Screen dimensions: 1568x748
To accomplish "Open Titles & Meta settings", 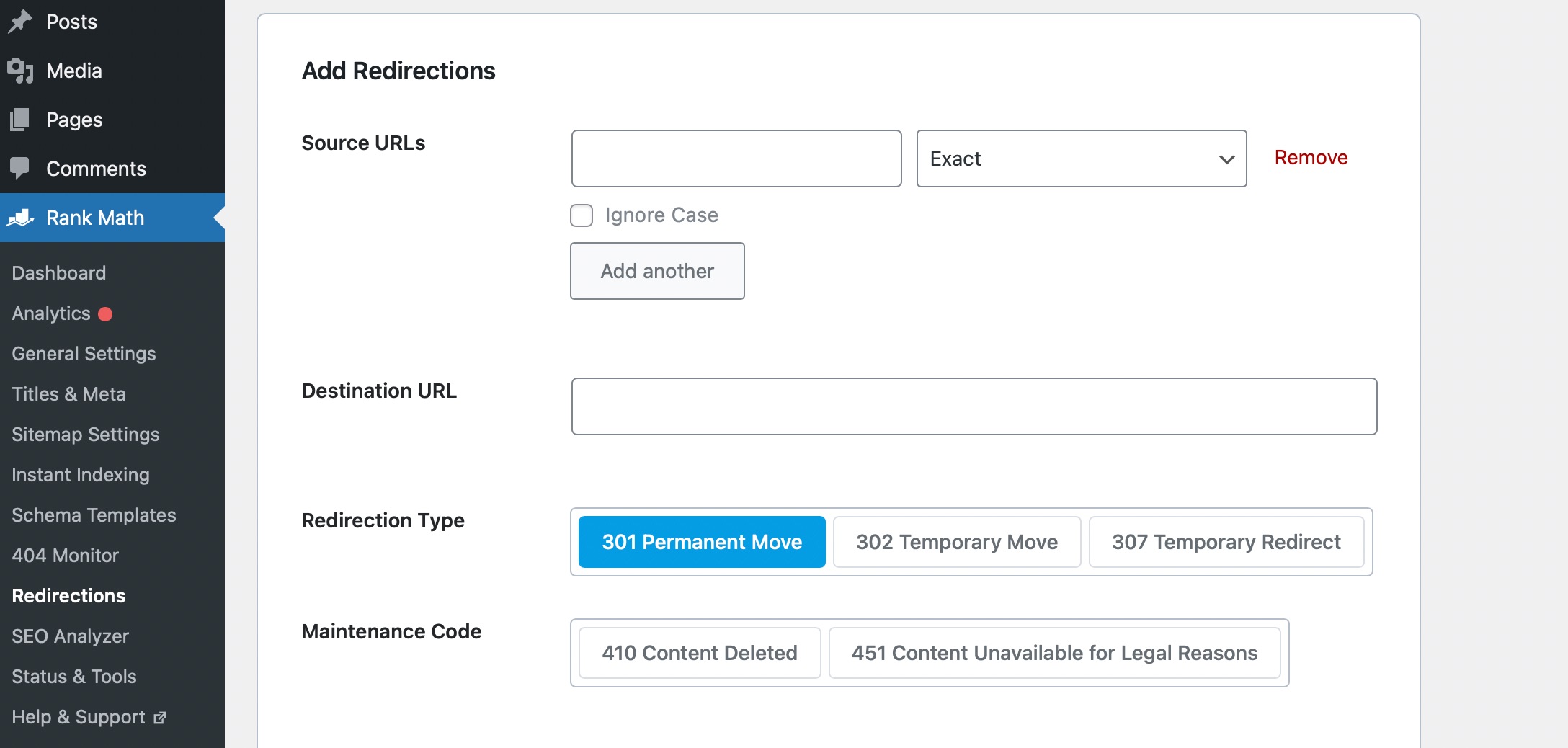I will [x=68, y=394].
